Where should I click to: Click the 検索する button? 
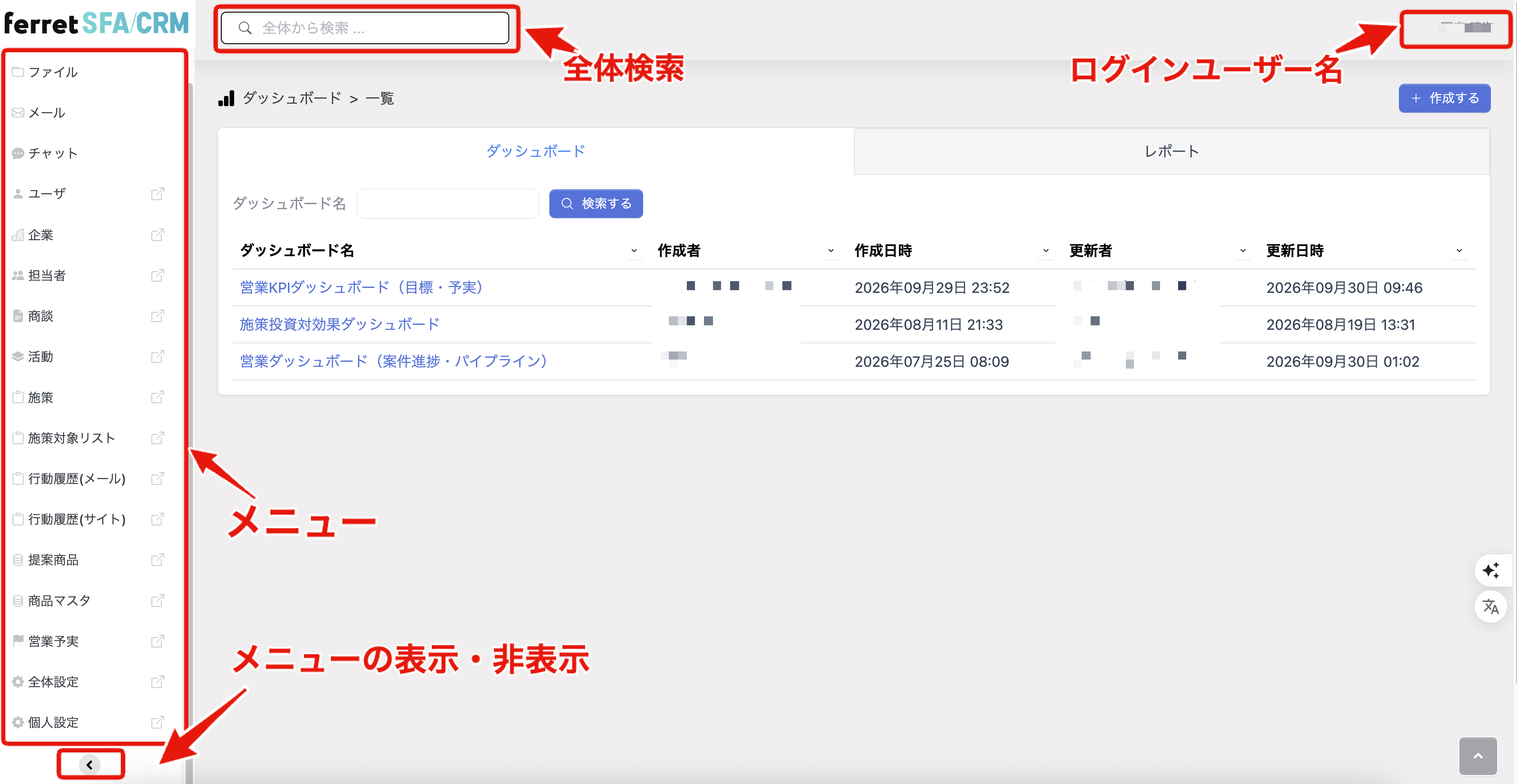pyautogui.click(x=596, y=204)
